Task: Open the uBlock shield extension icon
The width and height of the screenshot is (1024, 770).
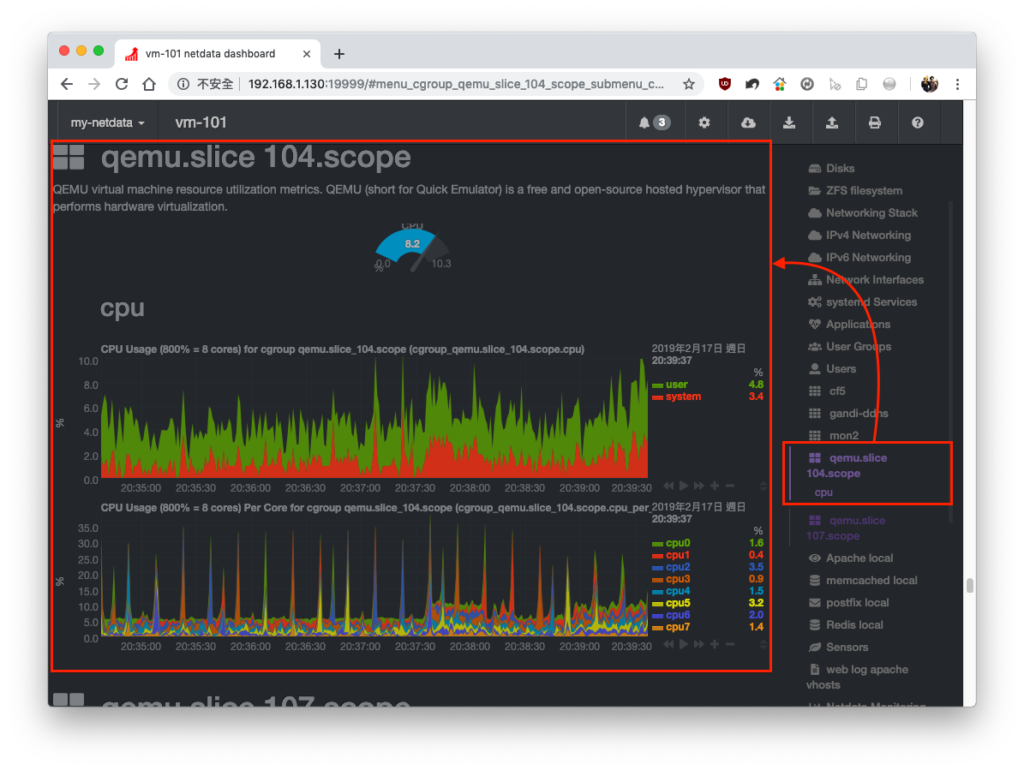Action: click(x=724, y=84)
